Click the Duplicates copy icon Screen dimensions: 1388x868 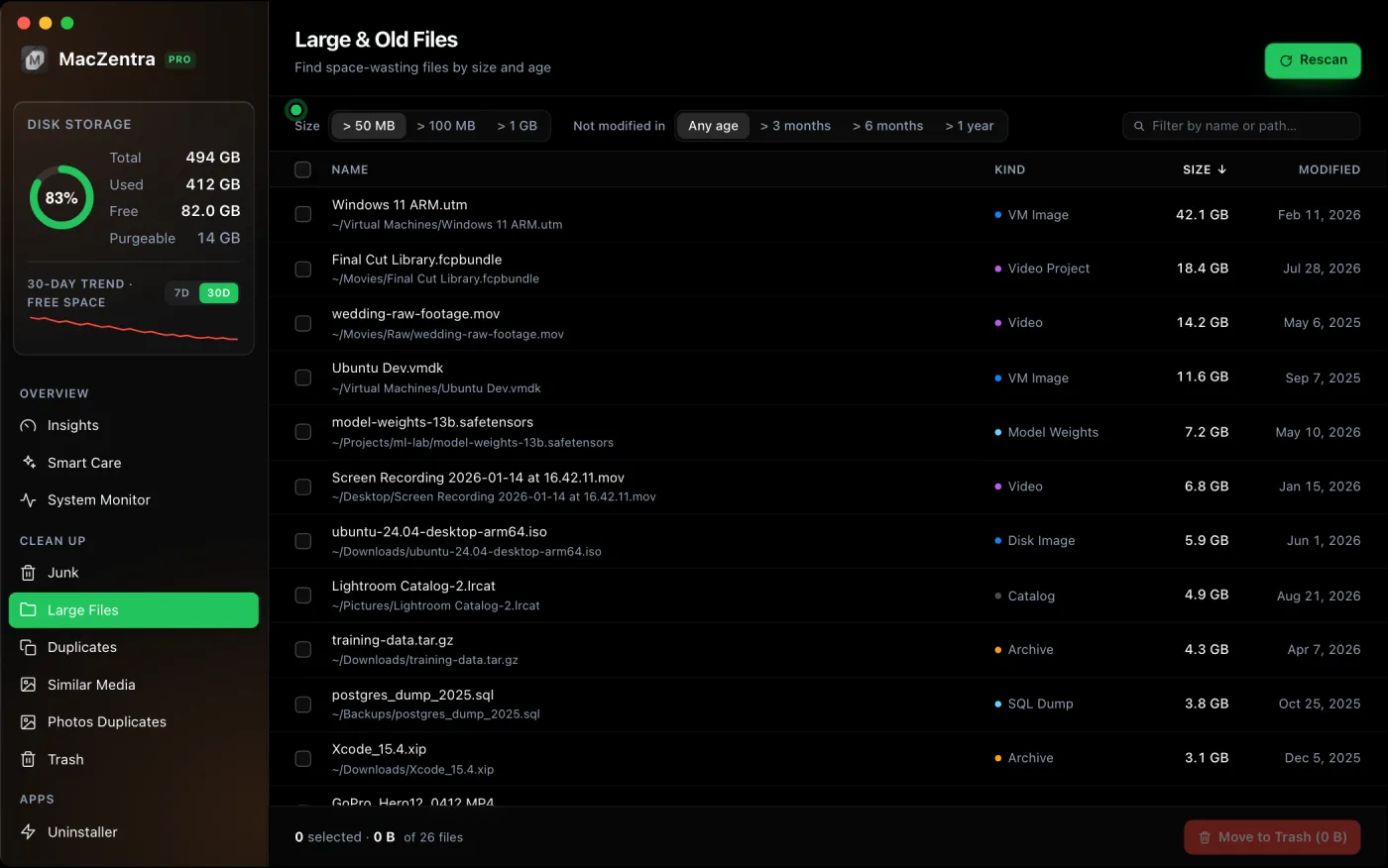29,647
